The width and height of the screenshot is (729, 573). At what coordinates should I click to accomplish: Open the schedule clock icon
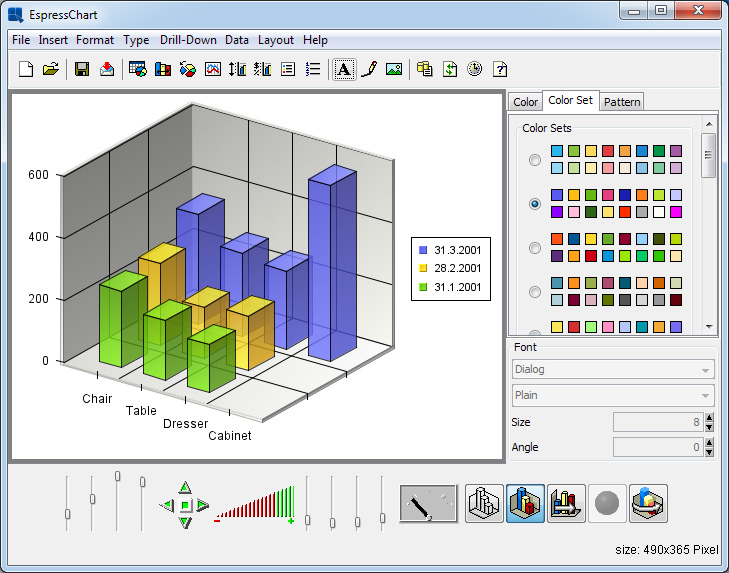click(475, 69)
